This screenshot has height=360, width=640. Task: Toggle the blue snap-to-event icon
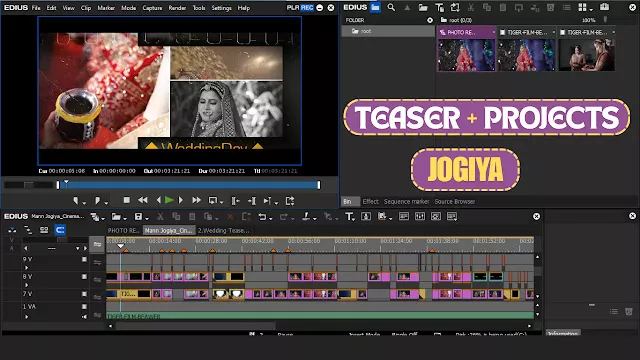(x=60, y=230)
